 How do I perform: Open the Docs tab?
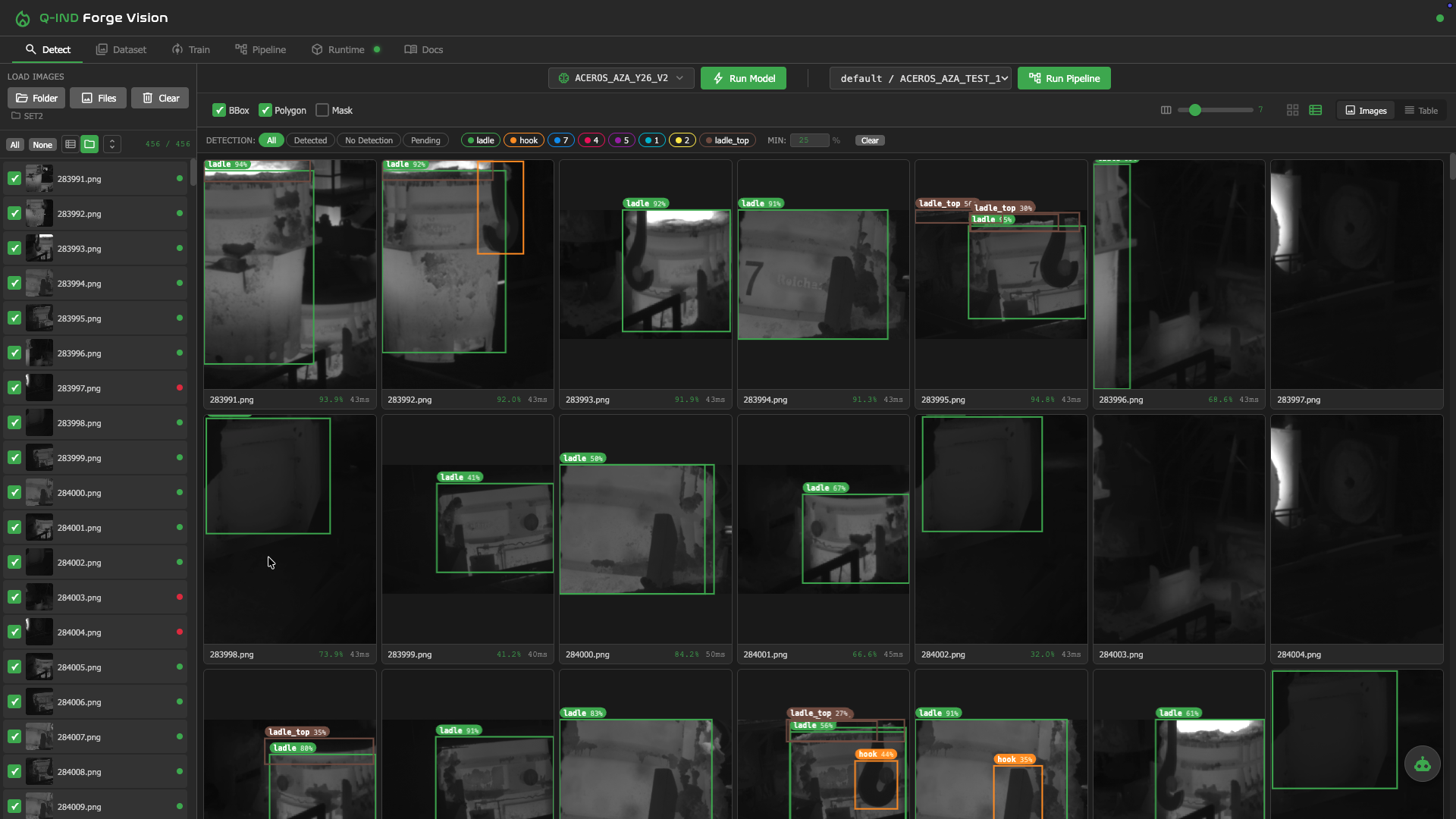[424, 50]
